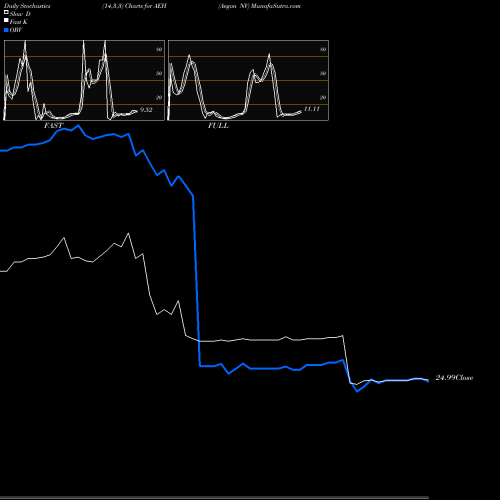The height and width of the screenshot is (500, 500).
Task: Click the '(Aegon NV) MunafaSutra.com' text
Action: 259,6
